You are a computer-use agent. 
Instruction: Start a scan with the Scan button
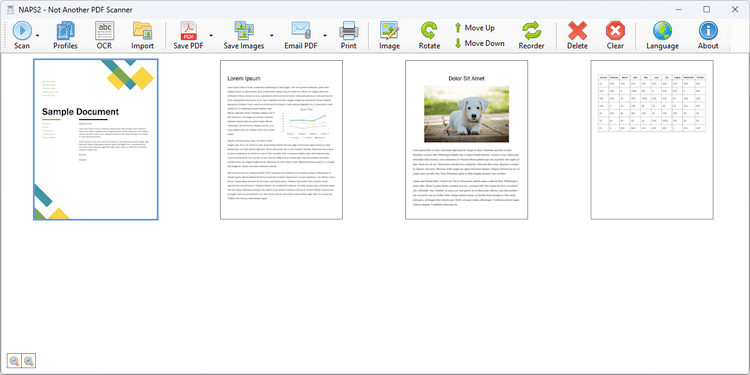[x=22, y=36]
